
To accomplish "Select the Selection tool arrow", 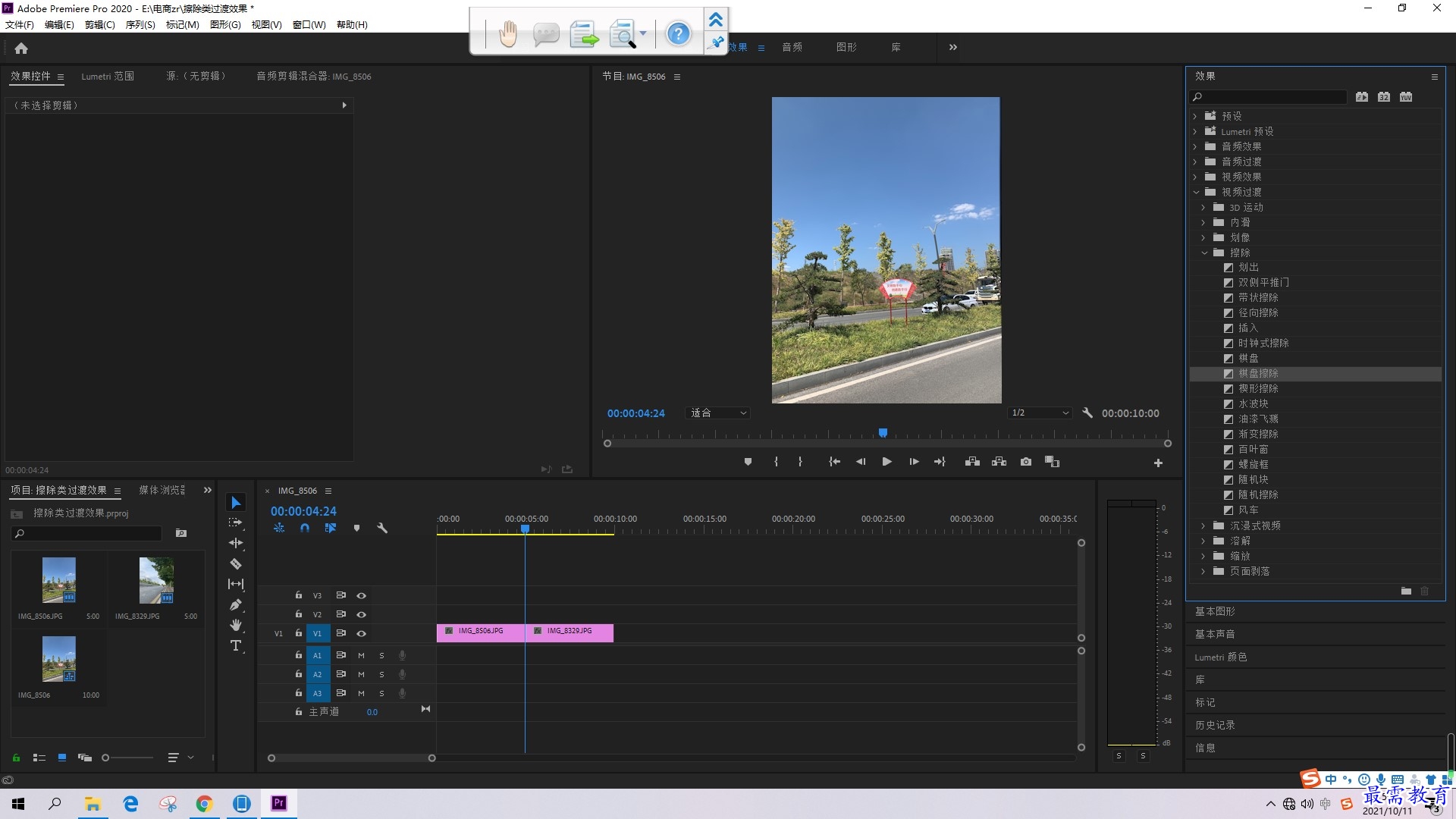I will [x=236, y=503].
